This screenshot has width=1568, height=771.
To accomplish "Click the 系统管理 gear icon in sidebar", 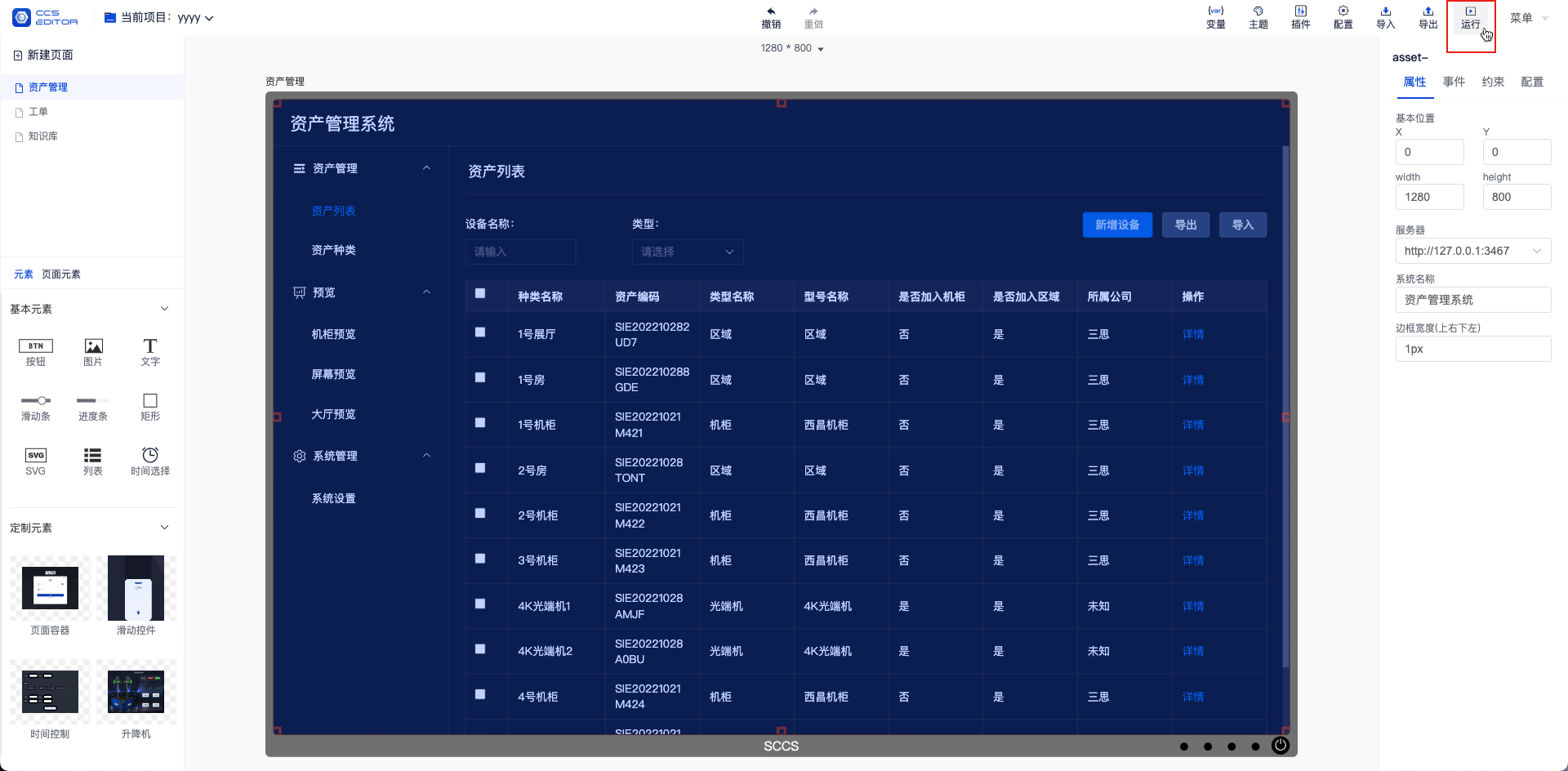I will 300,456.
